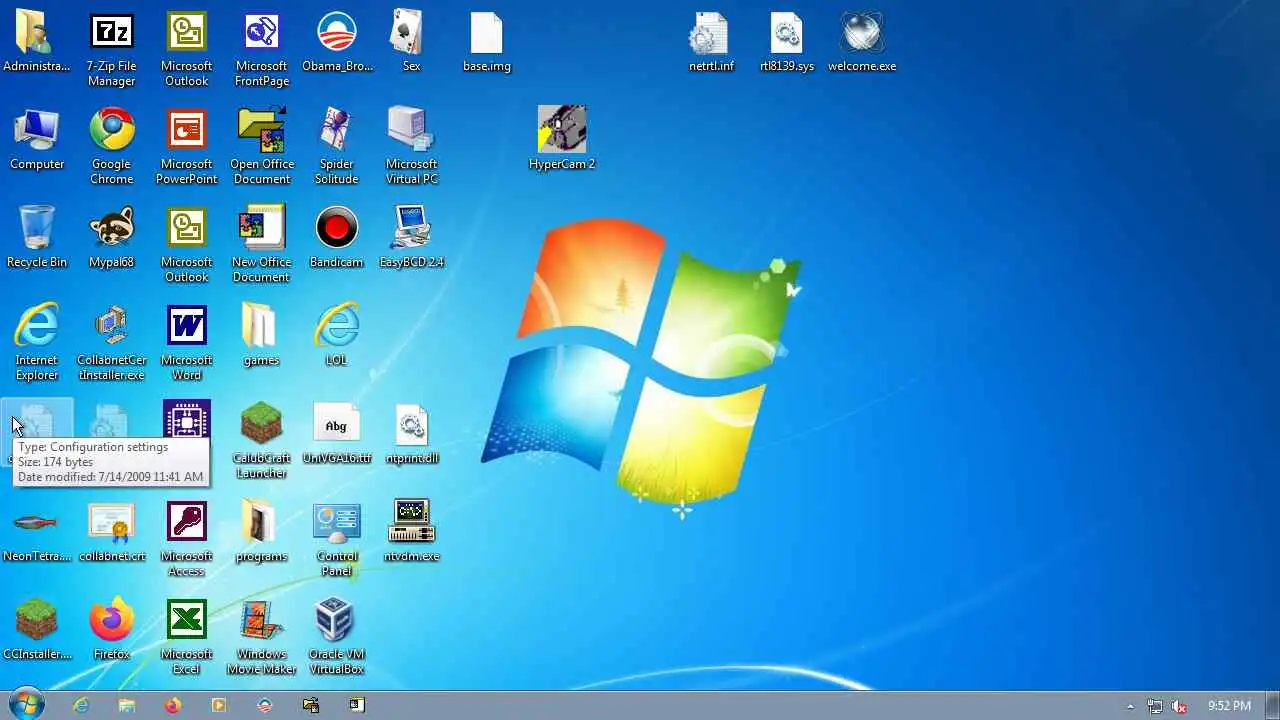Select the Bandicam icon
1280x720 pixels.
tap(336, 238)
